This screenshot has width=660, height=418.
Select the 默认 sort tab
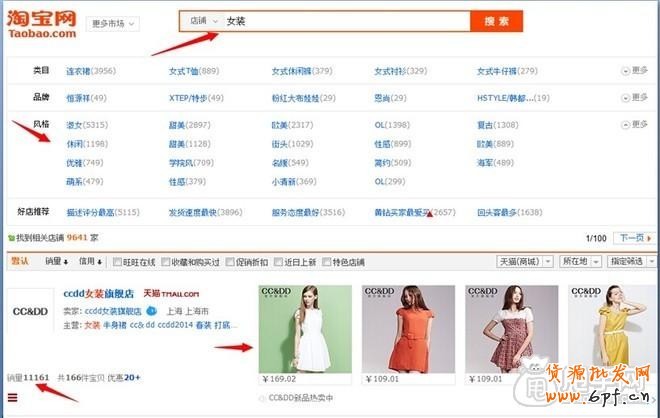tap(20, 261)
